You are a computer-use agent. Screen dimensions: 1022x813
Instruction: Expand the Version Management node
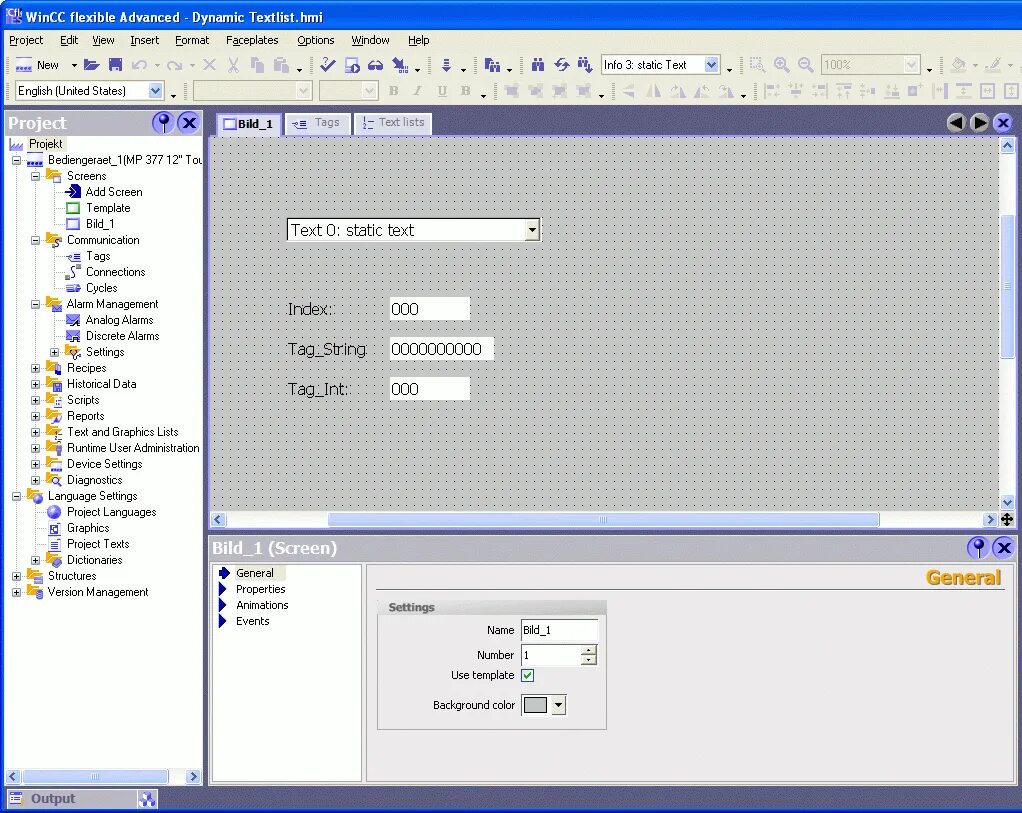coord(17,592)
